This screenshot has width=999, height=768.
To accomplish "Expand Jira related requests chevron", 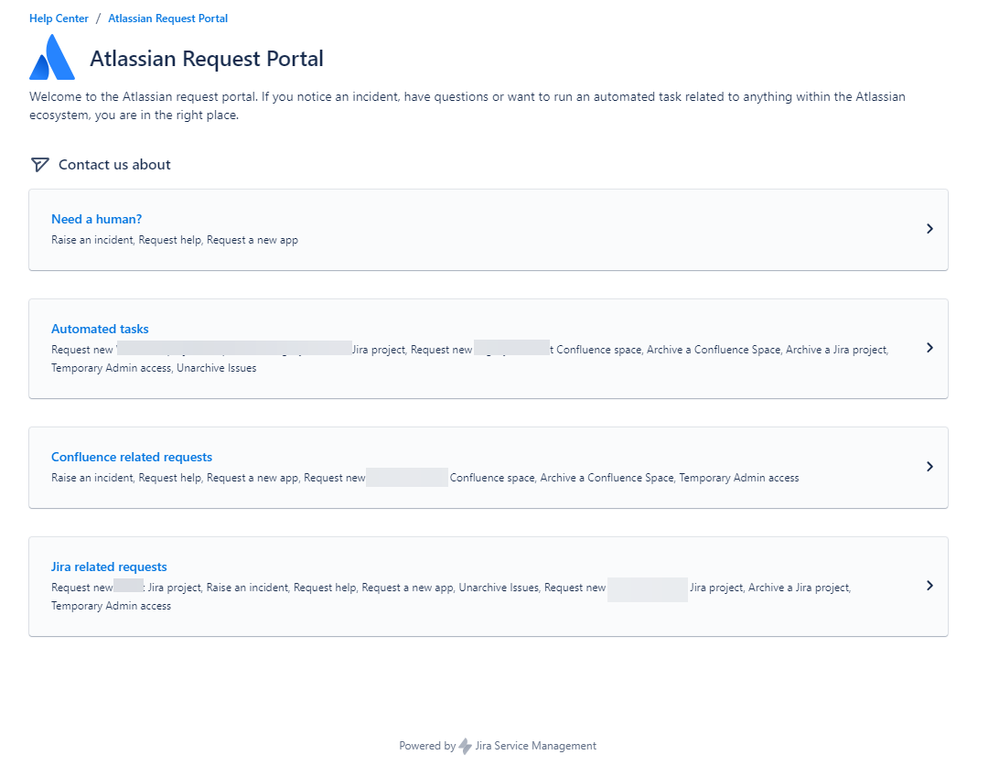I will coord(930,586).
